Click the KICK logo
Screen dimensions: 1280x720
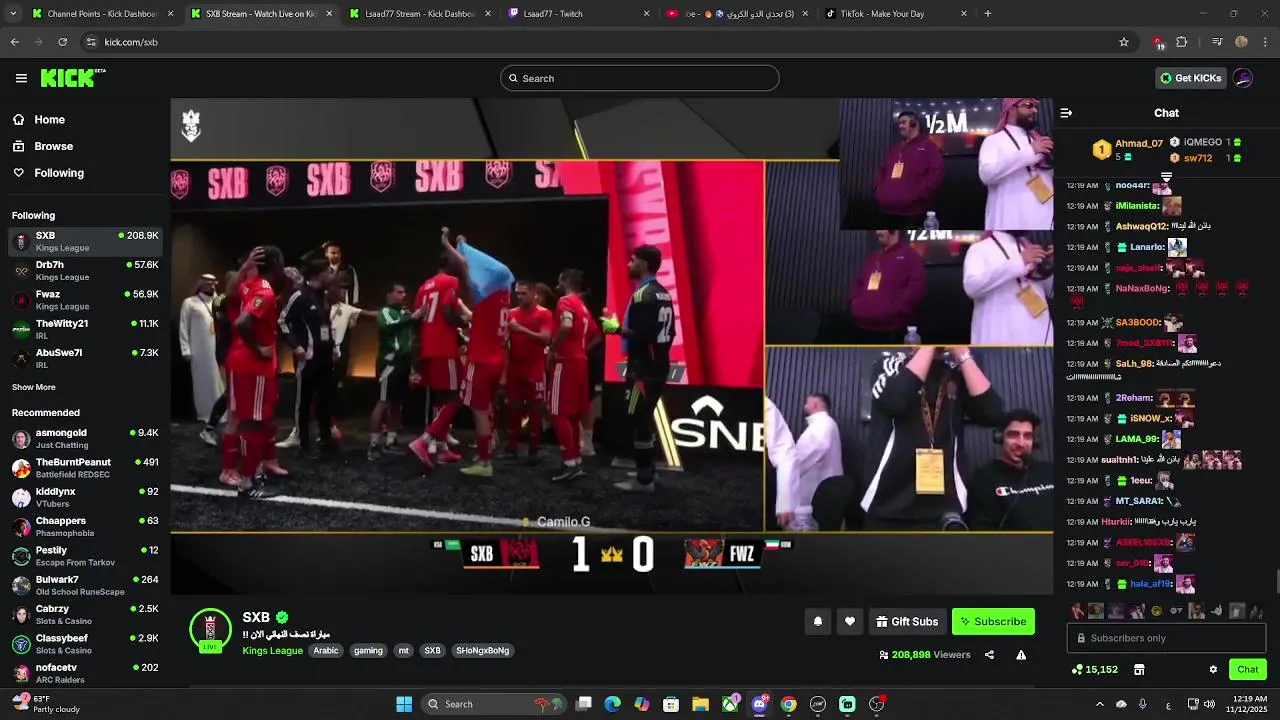(x=73, y=78)
